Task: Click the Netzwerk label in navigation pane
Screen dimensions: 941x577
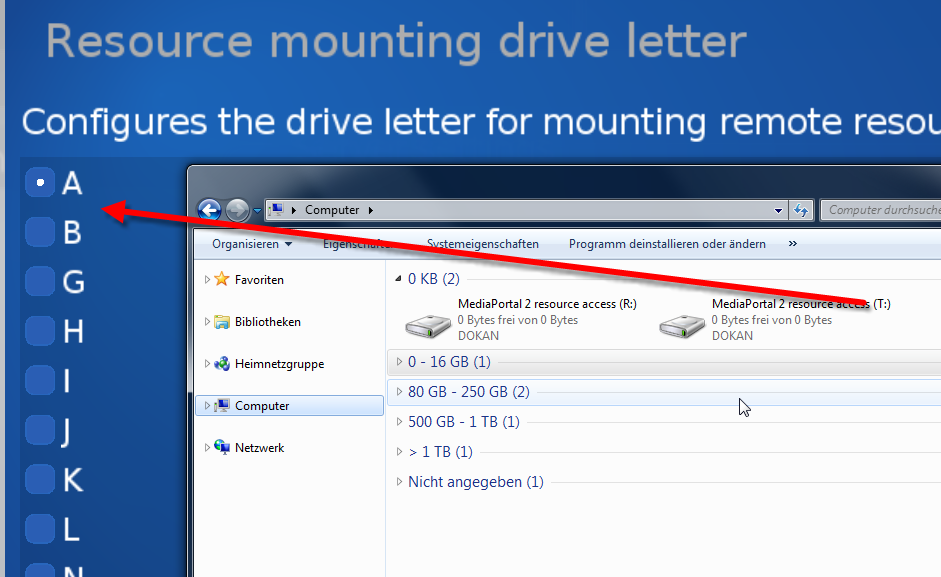Action: click(x=259, y=448)
